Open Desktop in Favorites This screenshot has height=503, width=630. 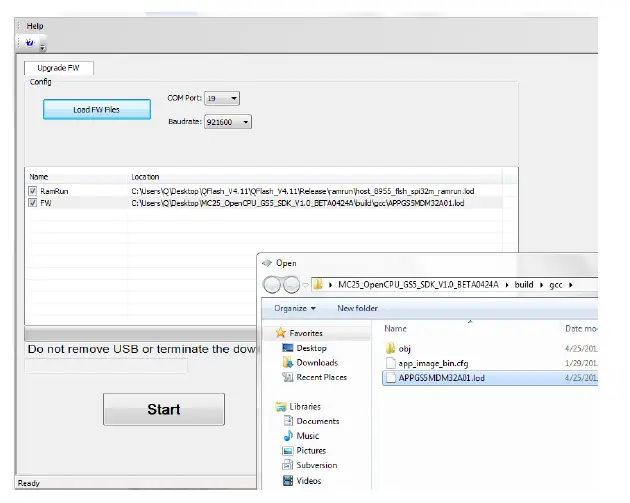tap(311, 348)
